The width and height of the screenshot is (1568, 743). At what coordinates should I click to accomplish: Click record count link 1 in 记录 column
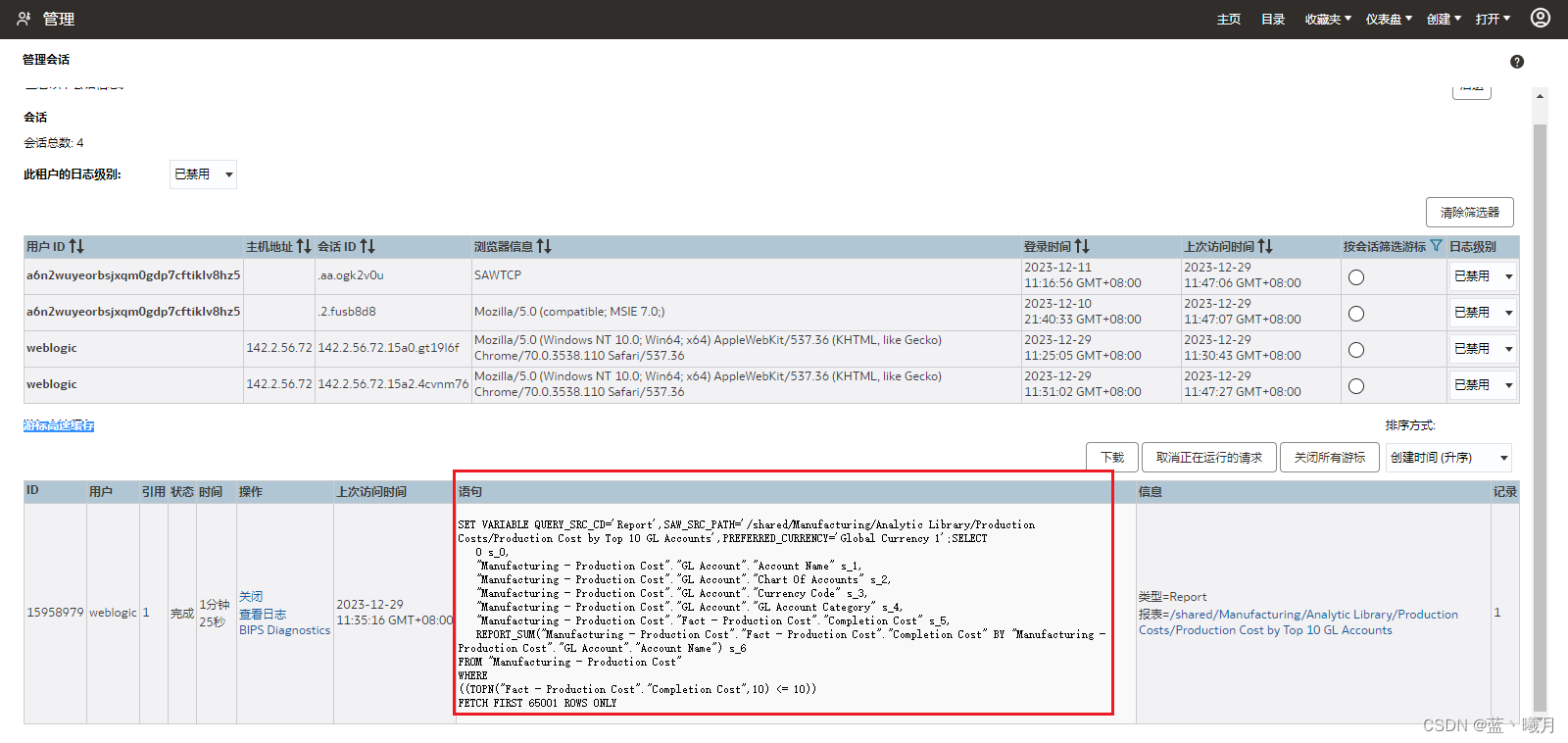(1497, 613)
